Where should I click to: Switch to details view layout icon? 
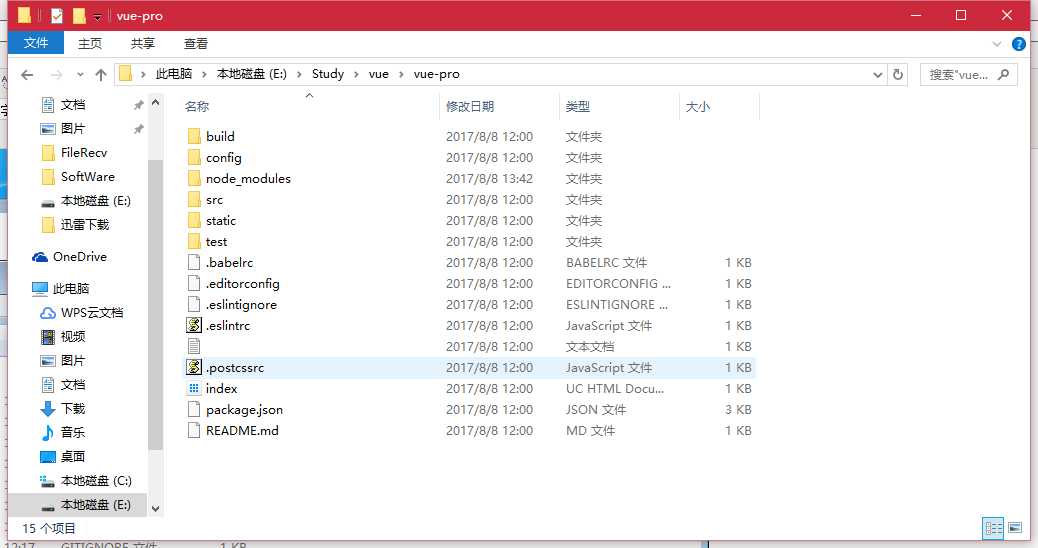[x=994, y=527]
